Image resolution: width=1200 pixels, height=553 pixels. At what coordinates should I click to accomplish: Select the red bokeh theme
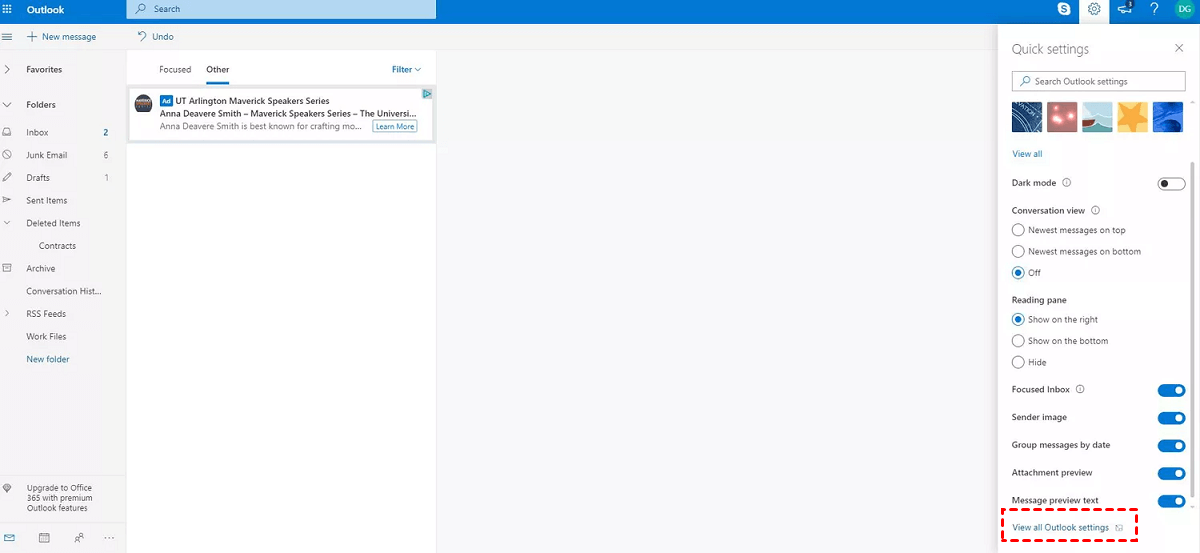click(1062, 117)
